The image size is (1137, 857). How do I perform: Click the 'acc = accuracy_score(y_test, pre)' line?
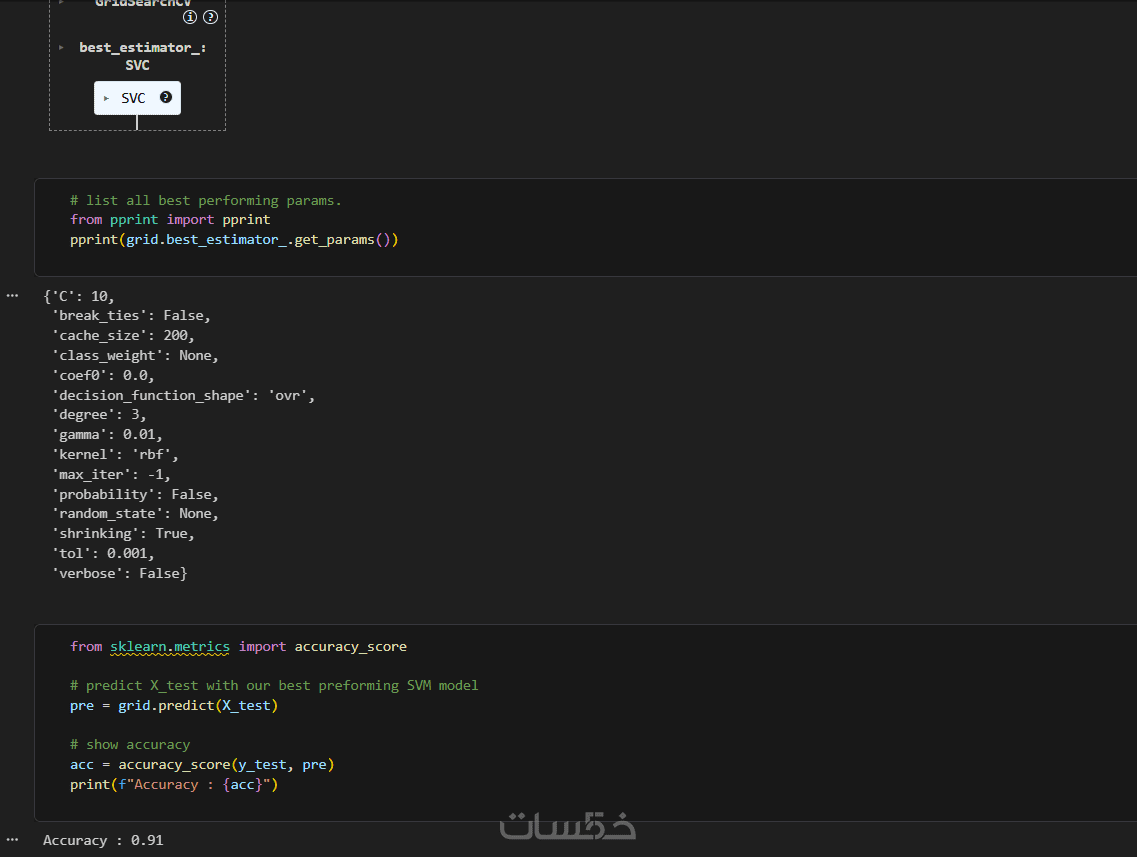coord(202,764)
